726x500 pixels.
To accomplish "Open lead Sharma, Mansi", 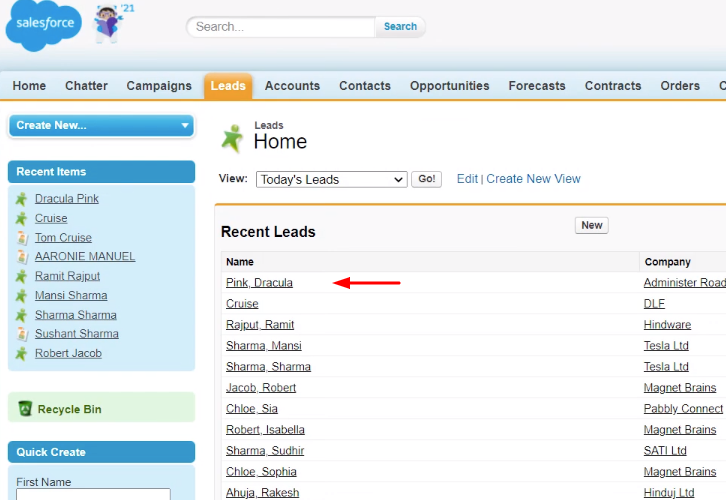I will point(263,346).
